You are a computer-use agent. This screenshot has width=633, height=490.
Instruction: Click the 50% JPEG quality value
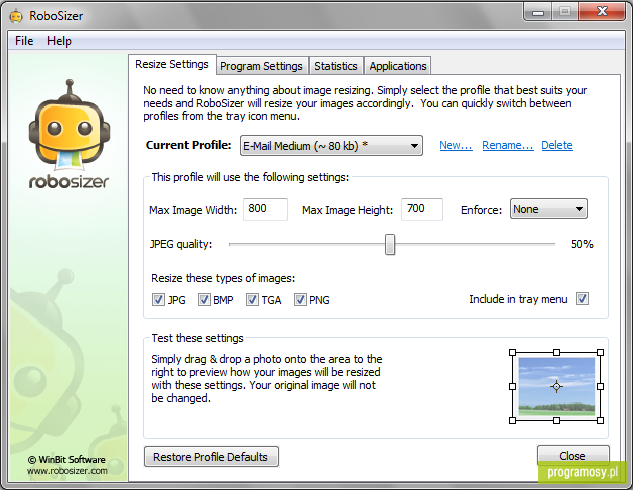582,244
